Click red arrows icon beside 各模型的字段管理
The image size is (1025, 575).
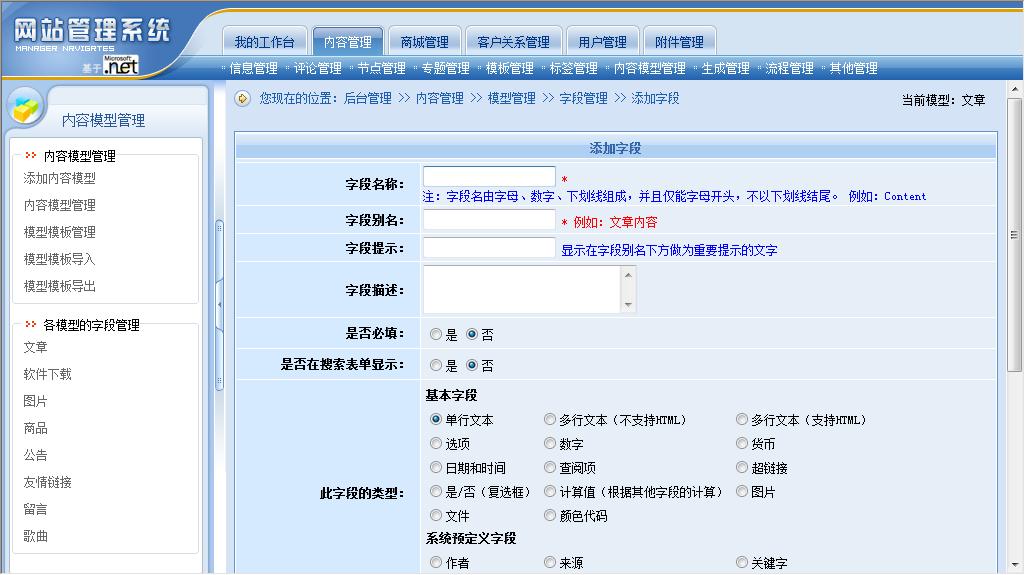tap(31, 325)
